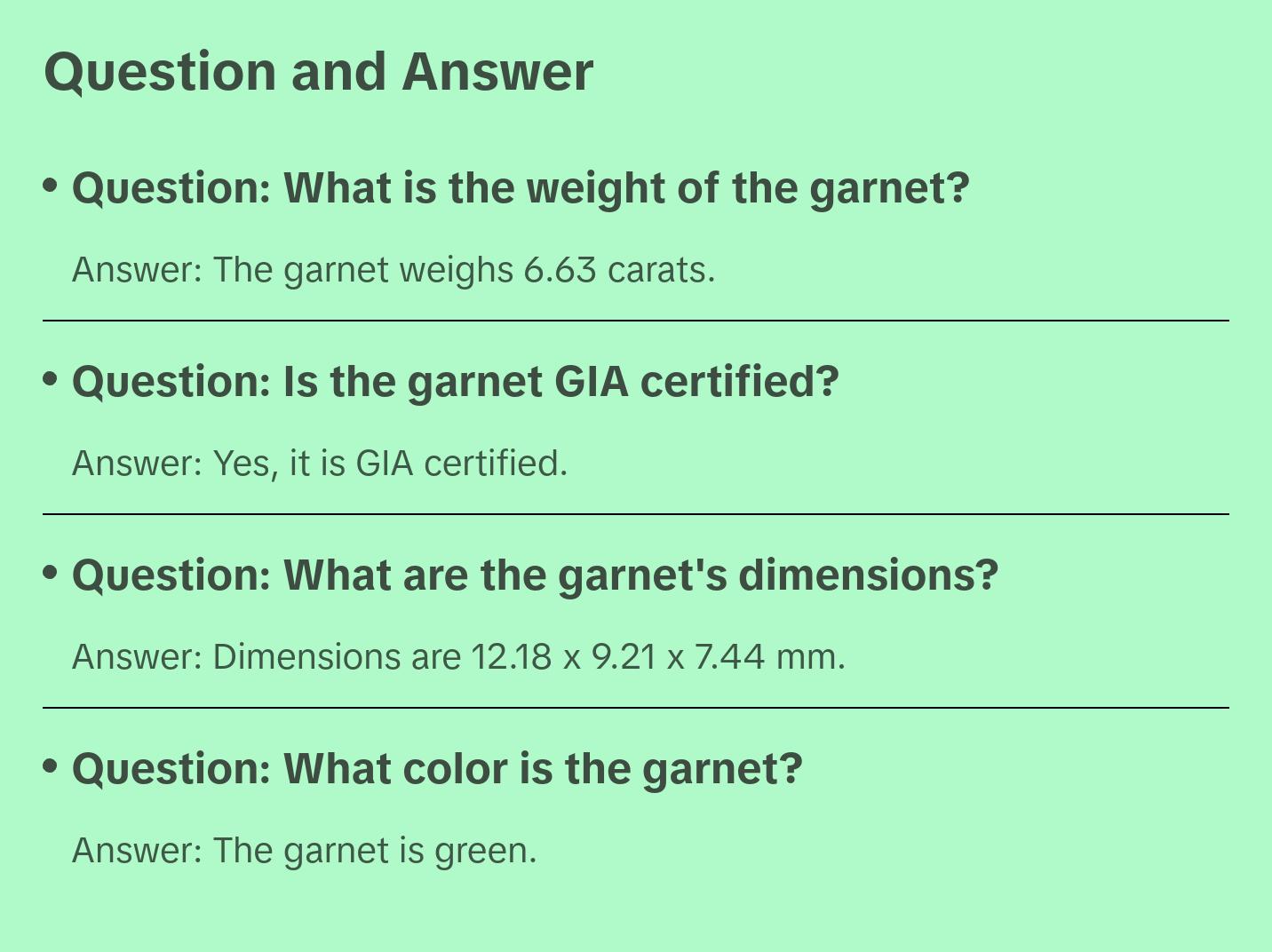
Task: Click the bullet before the color question
Action: pos(51,766)
